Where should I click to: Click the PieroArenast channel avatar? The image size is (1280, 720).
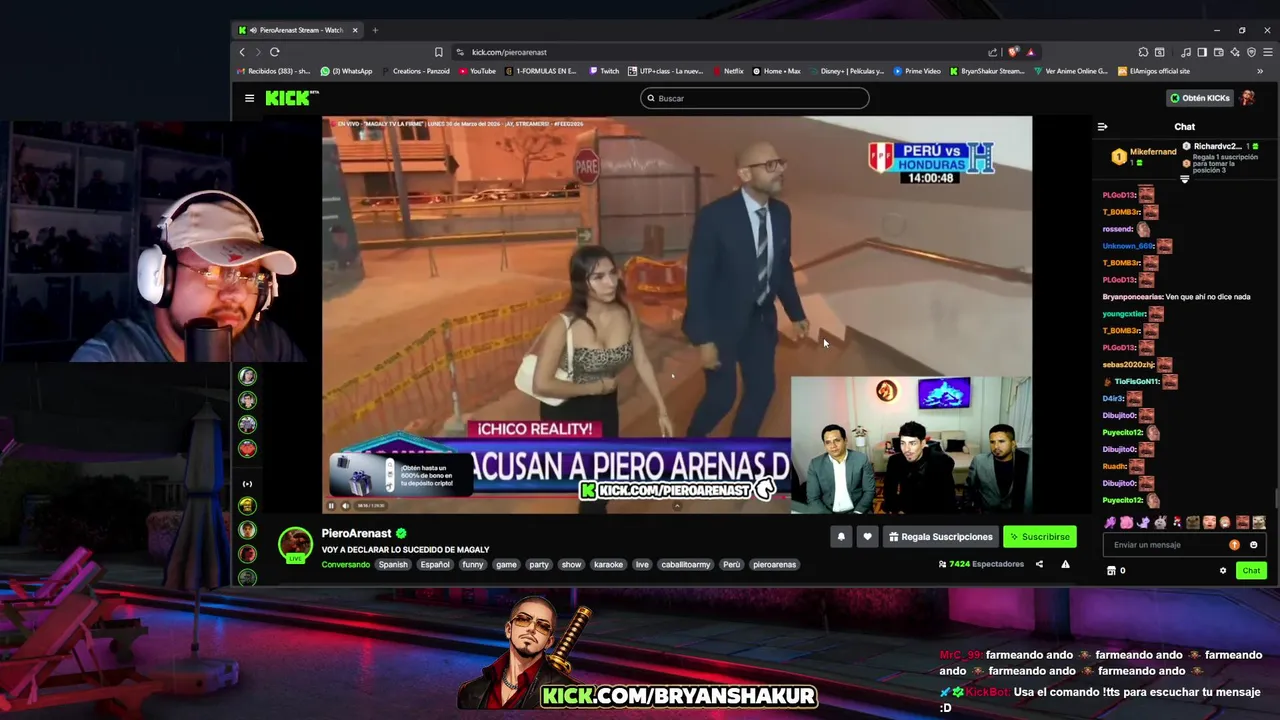(x=295, y=545)
